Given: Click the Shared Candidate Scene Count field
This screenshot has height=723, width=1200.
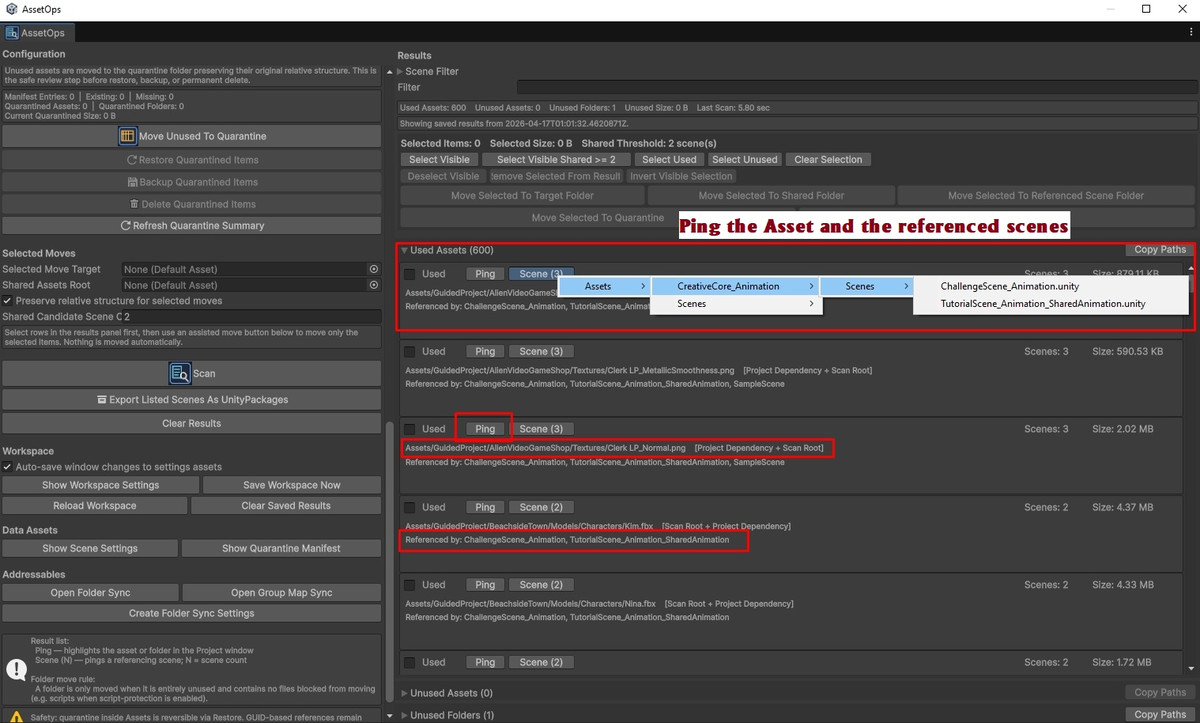Looking at the screenshot, I should (250, 317).
